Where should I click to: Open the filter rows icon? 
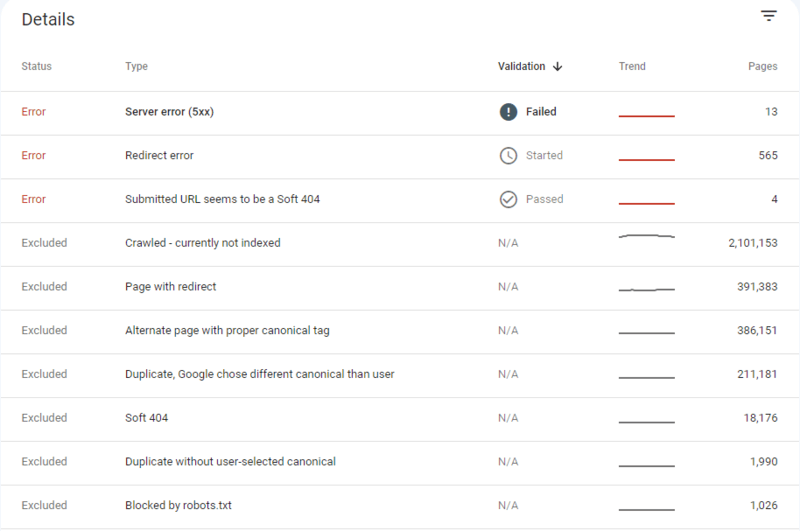click(x=768, y=16)
